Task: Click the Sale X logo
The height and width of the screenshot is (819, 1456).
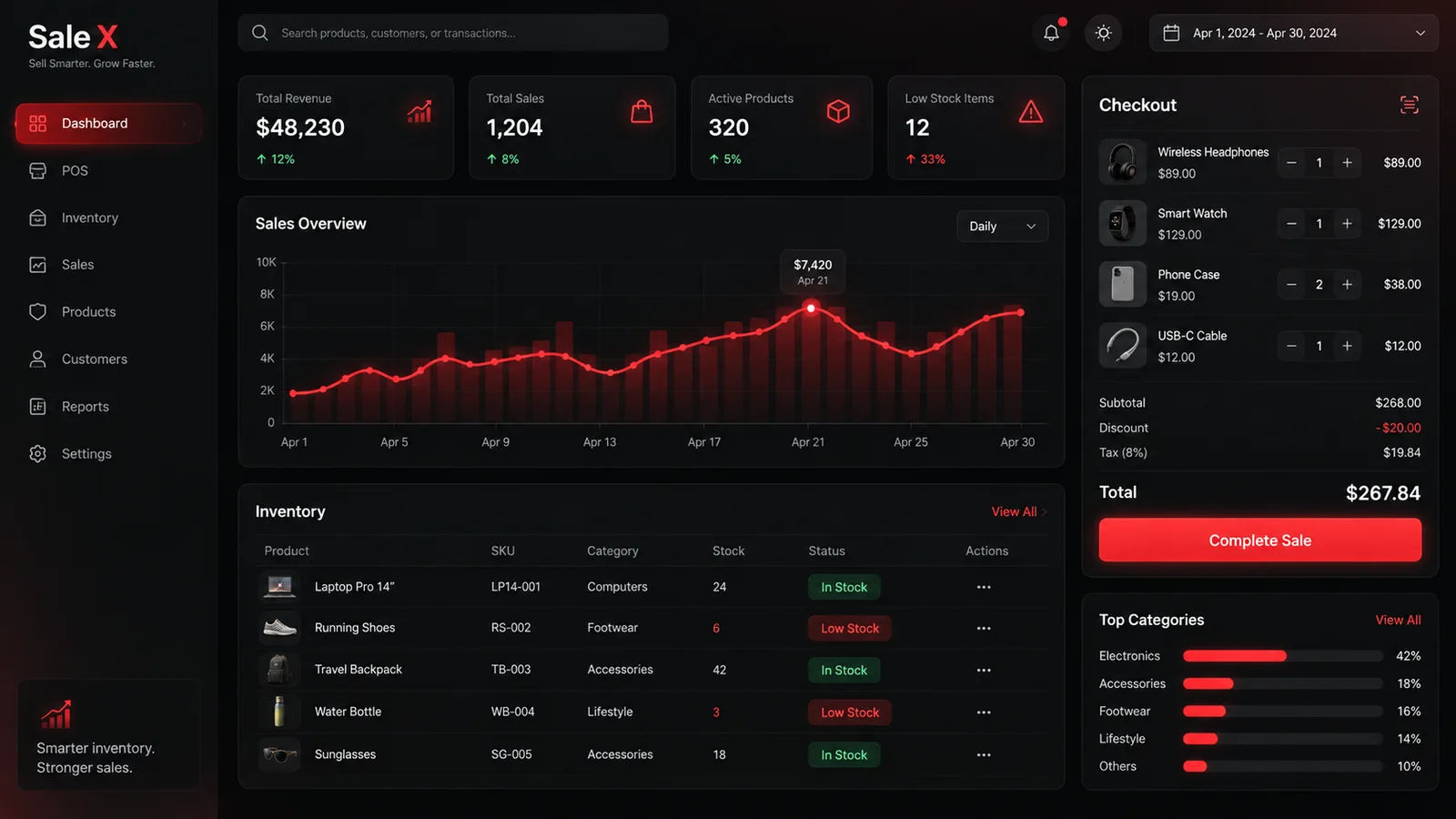Action: (x=73, y=37)
